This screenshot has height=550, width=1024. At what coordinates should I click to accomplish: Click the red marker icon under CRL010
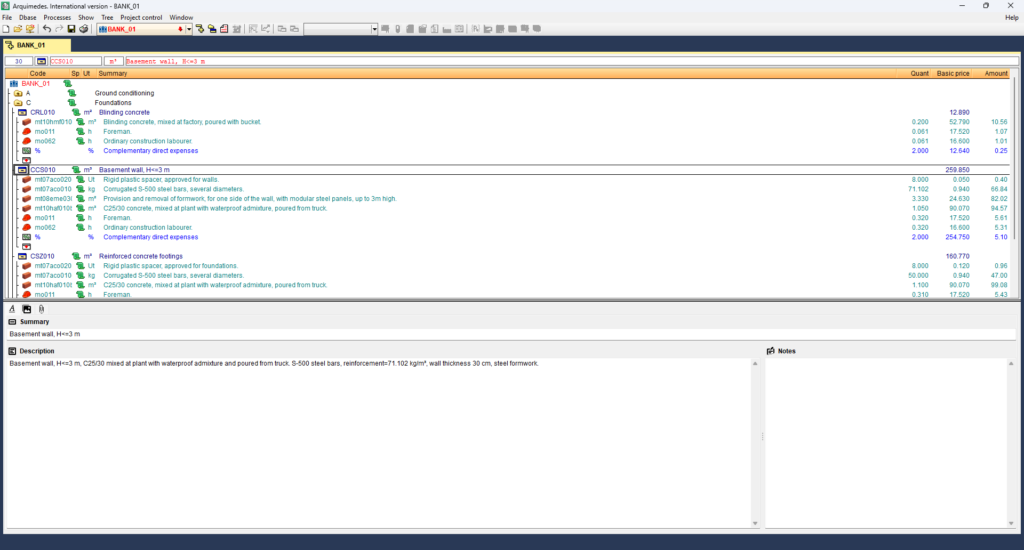pos(27,160)
